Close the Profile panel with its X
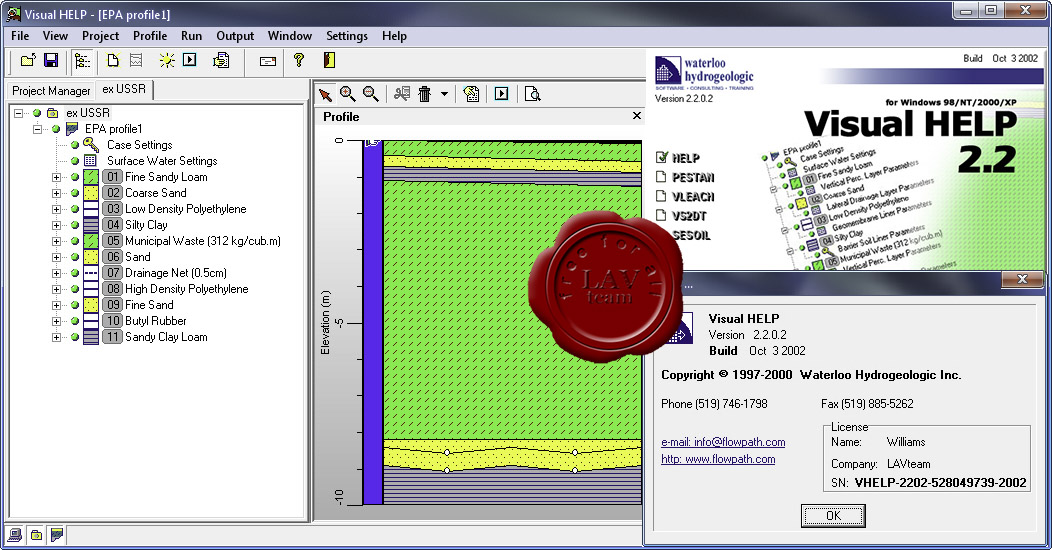Image resolution: width=1052 pixels, height=550 pixels. coord(637,116)
